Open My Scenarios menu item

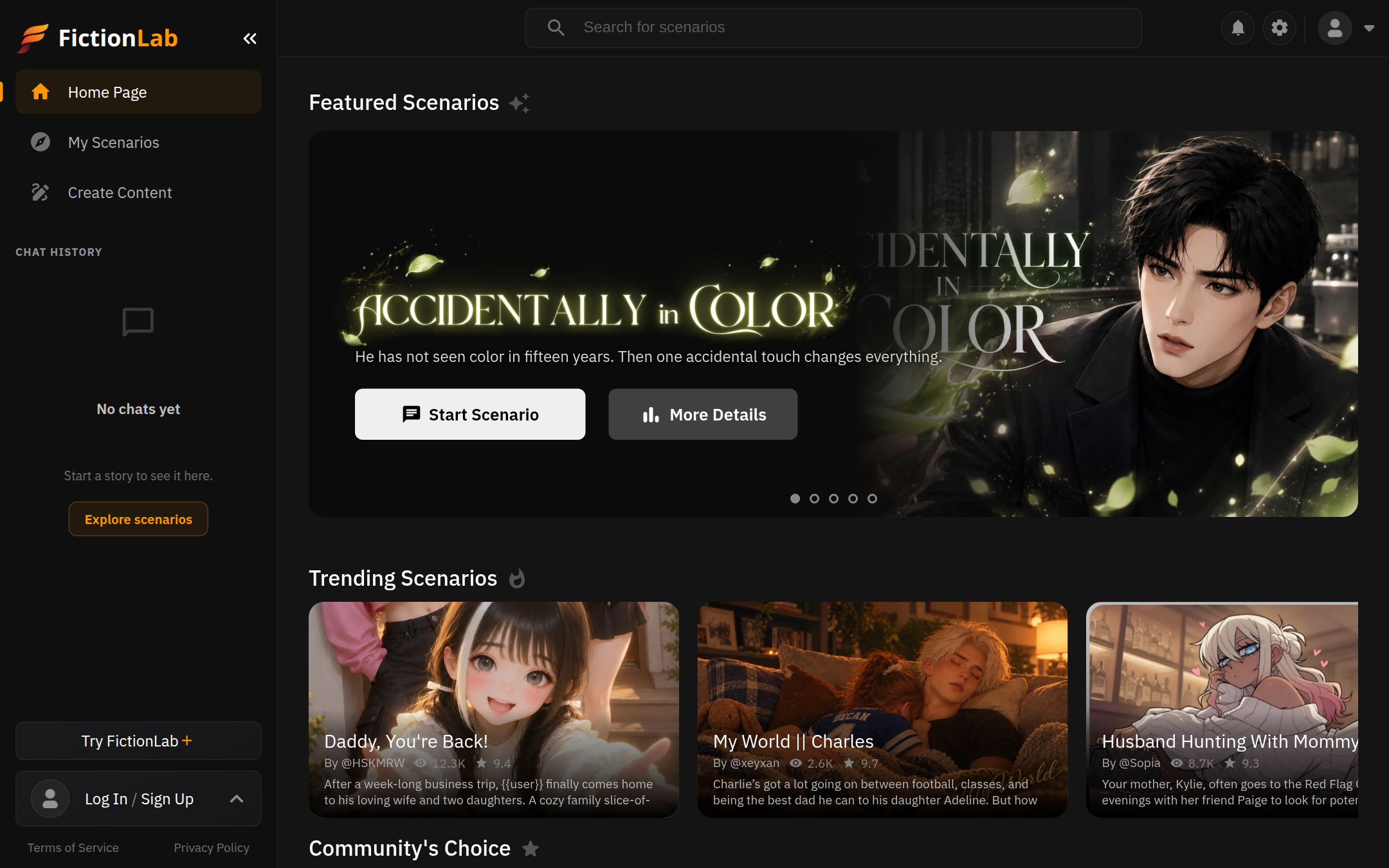[x=138, y=142]
